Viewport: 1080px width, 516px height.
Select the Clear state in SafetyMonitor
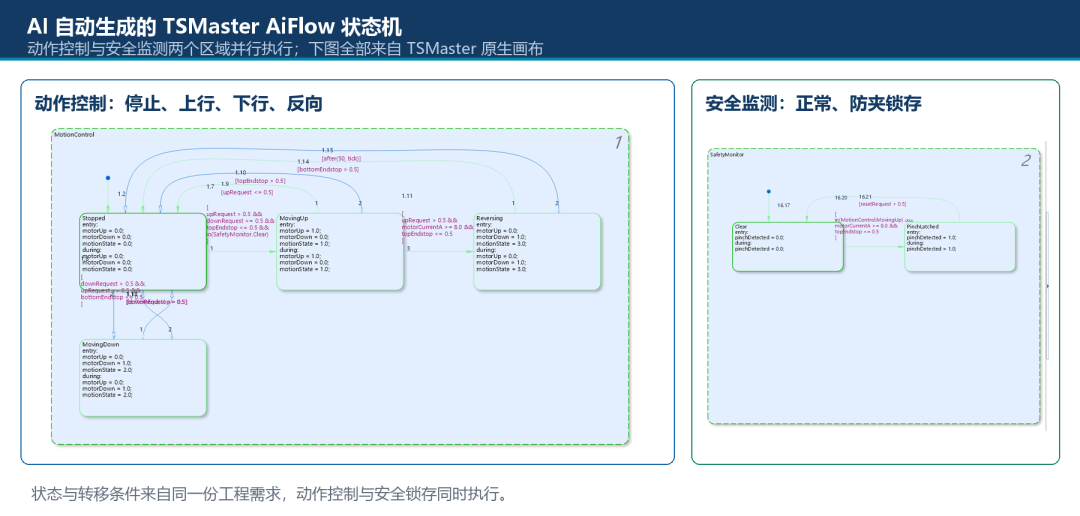click(788, 247)
